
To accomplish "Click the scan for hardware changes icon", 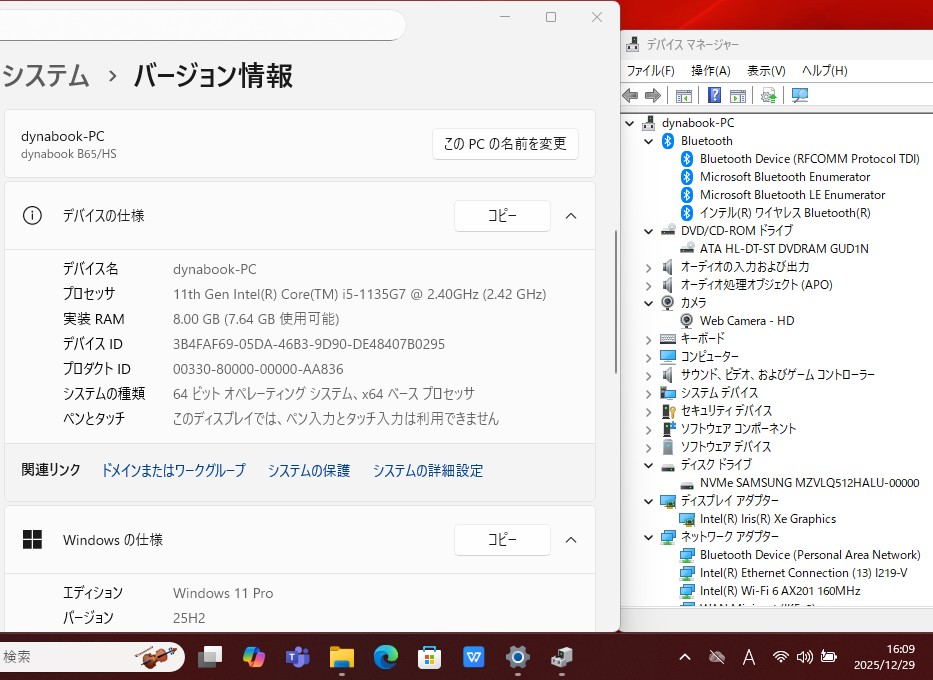I will click(x=800, y=95).
